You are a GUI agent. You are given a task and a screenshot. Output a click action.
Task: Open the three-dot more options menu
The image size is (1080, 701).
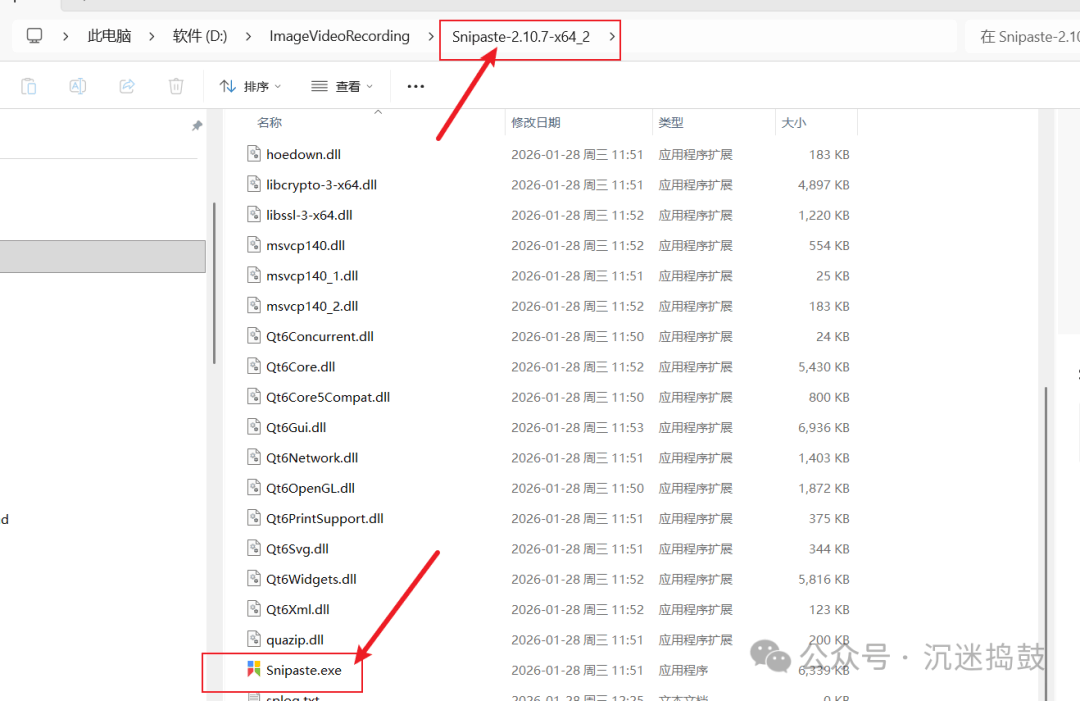[416, 87]
